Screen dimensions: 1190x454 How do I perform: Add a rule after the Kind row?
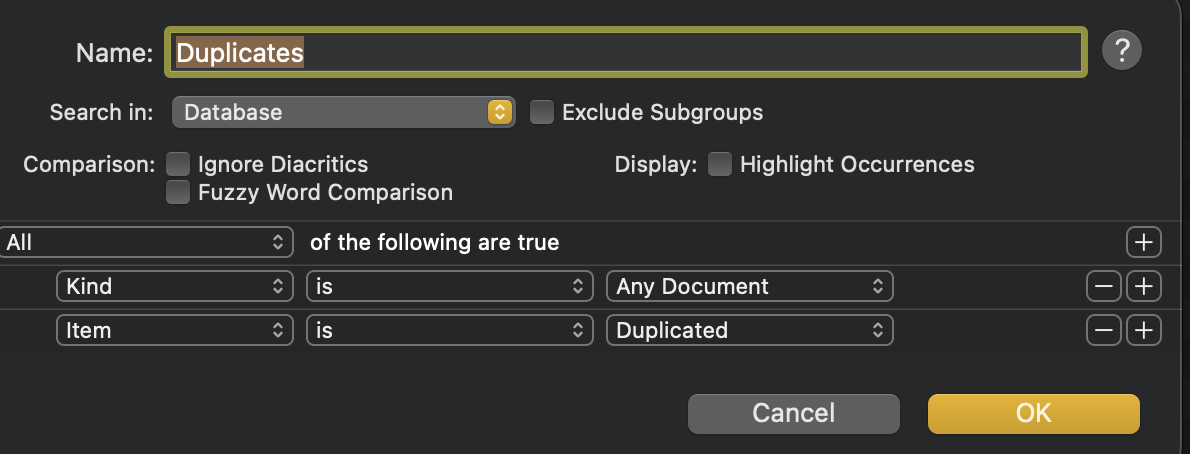tap(1143, 287)
